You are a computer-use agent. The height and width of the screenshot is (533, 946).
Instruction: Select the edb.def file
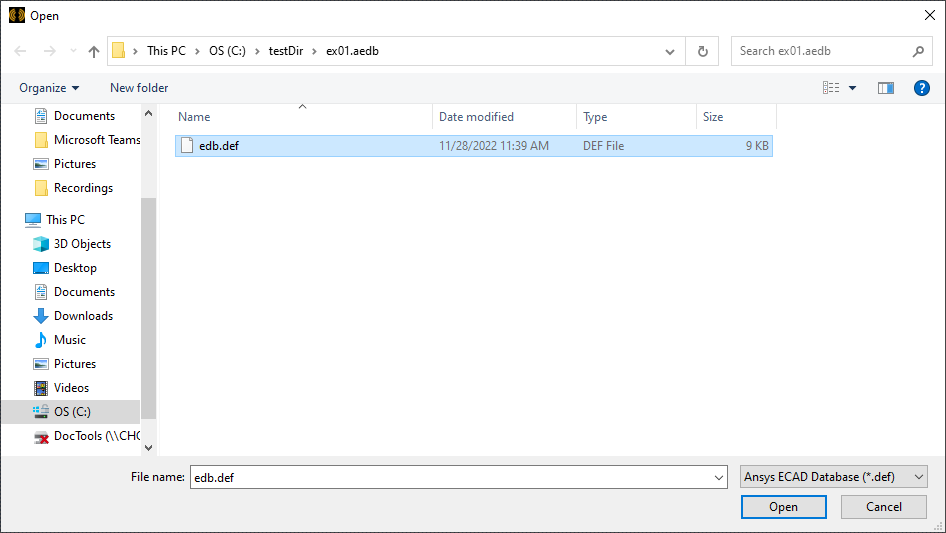(x=474, y=146)
